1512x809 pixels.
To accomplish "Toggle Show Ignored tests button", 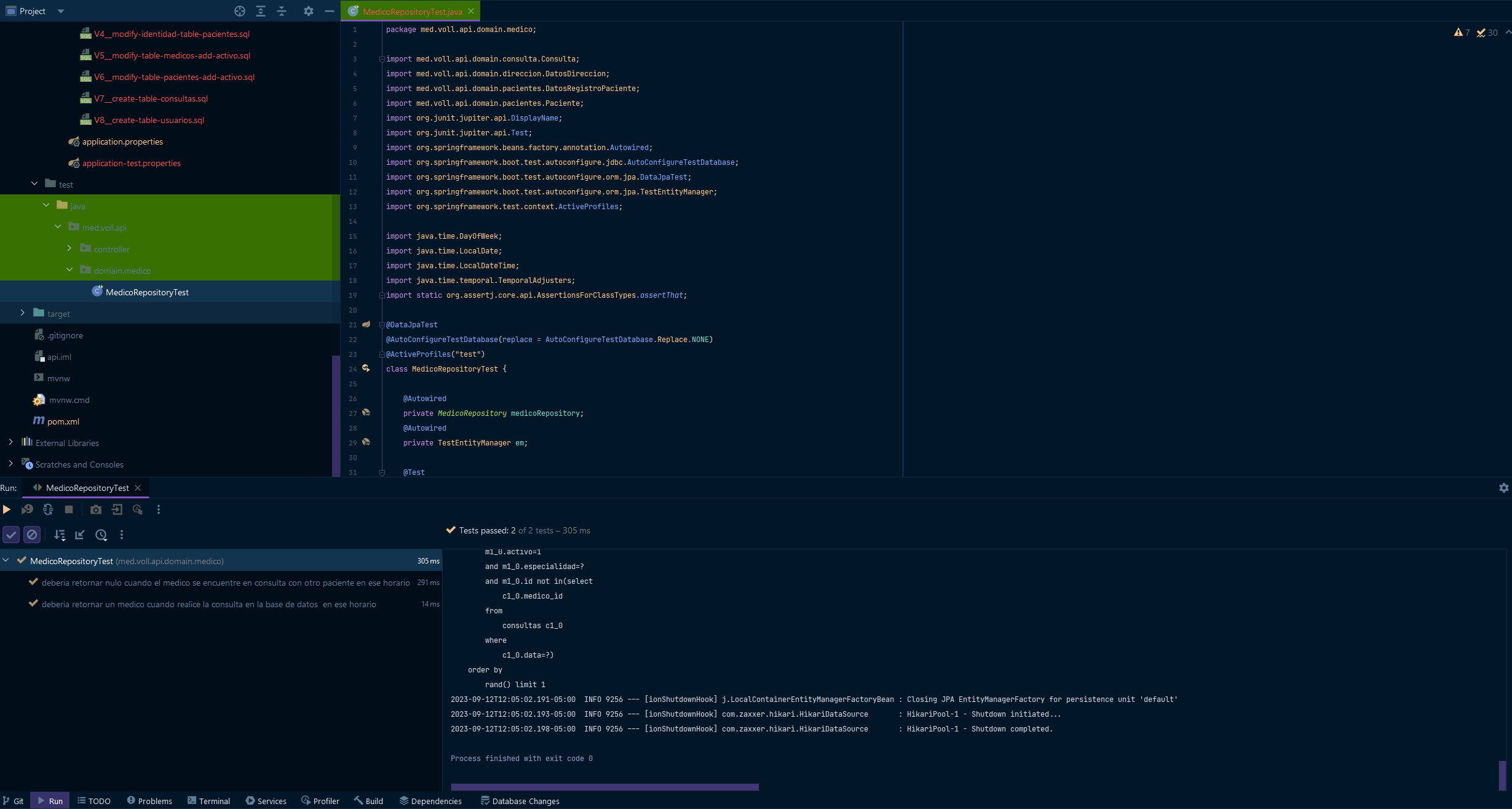I will point(32,535).
